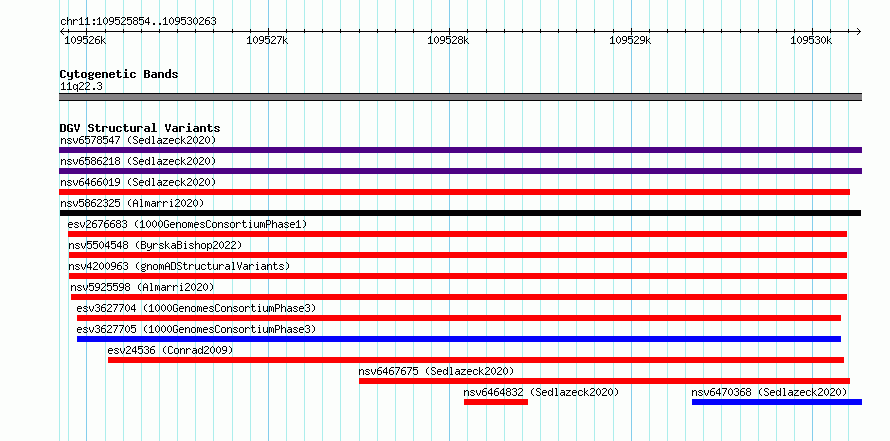Open nsv4200963 (gnomADStructuralVariants) label
The width and height of the screenshot is (890, 441).
point(179,266)
